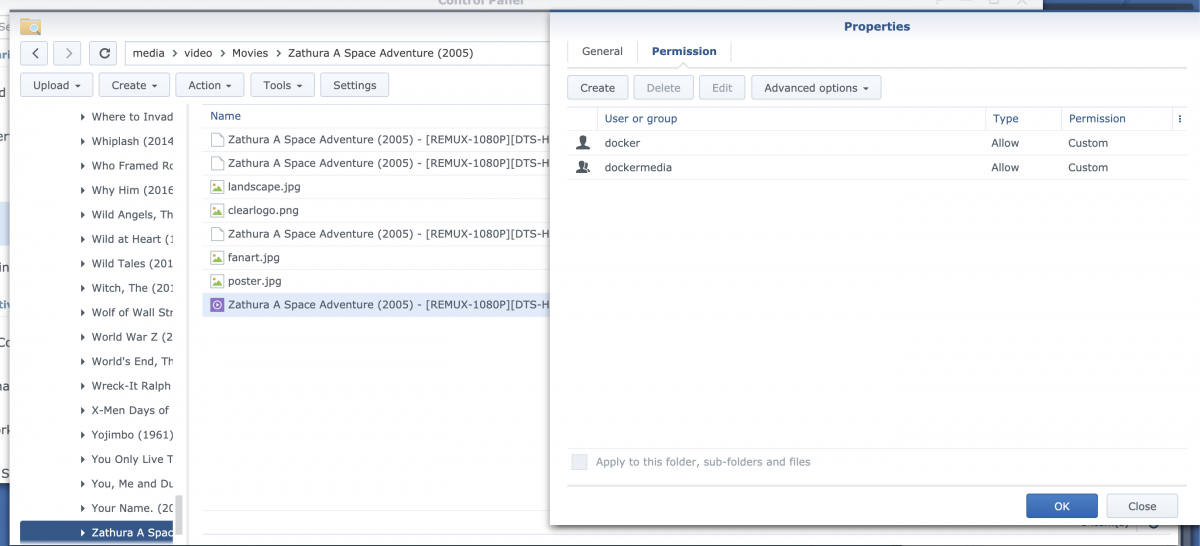Expand the Wreck-It Ralph tree node

coord(83,386)
